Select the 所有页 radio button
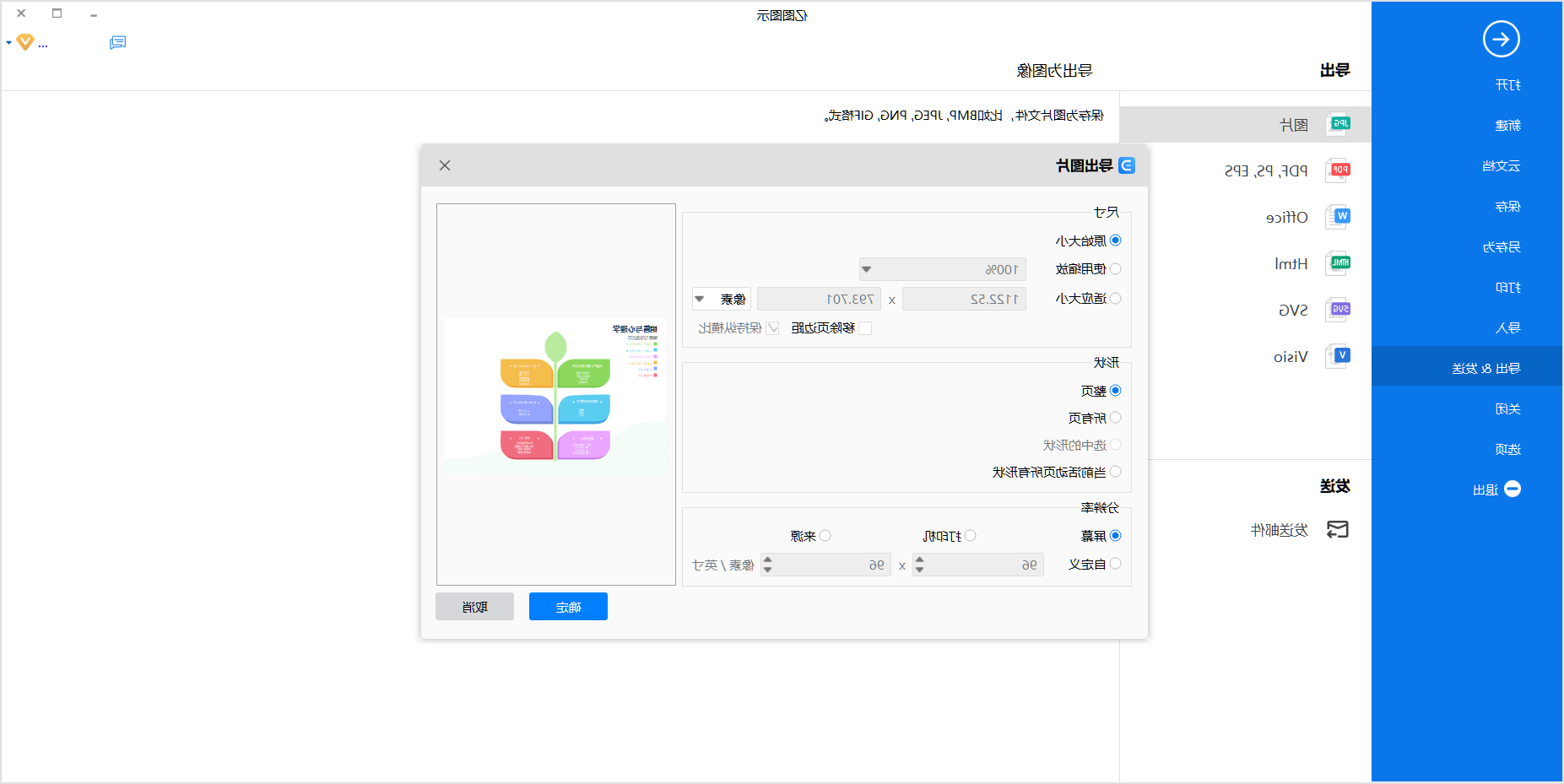The width and height of the screenshot is (1564, 784). pos(1116,418)
